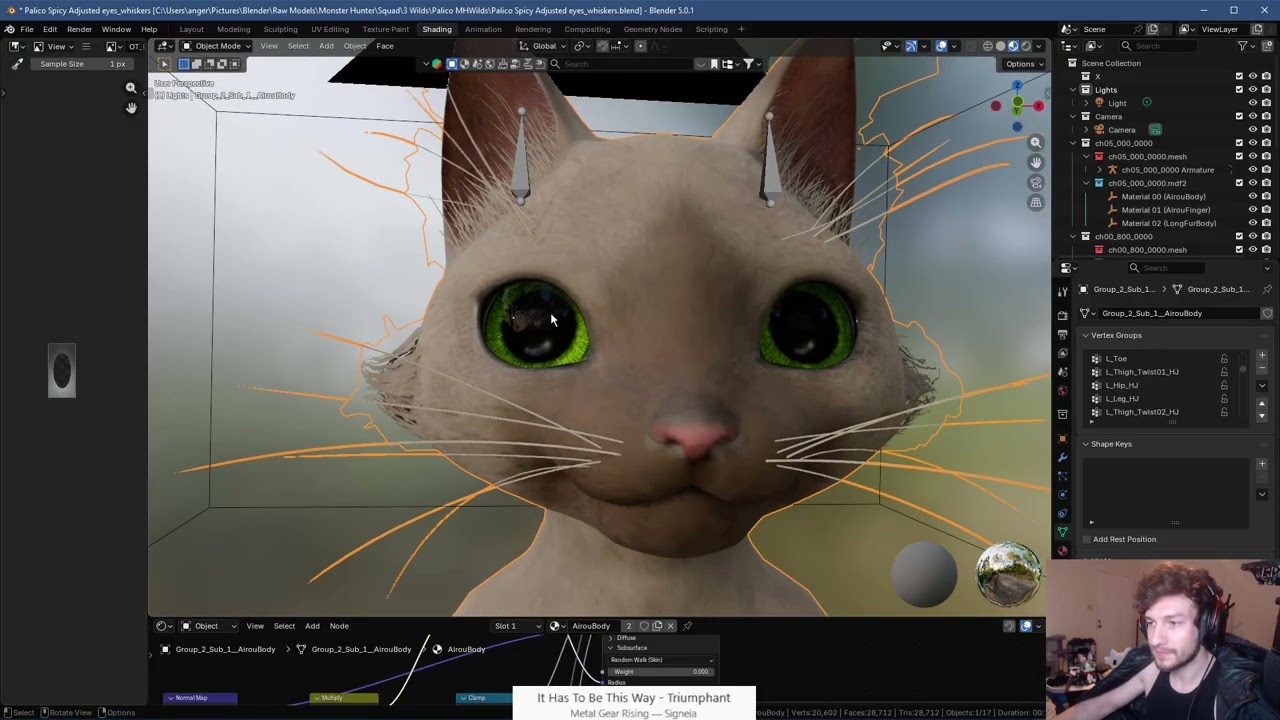Uncheck the Lights collection checkbox
This screenshot has height=720, width=1280.
click(x=1239, y=90)
